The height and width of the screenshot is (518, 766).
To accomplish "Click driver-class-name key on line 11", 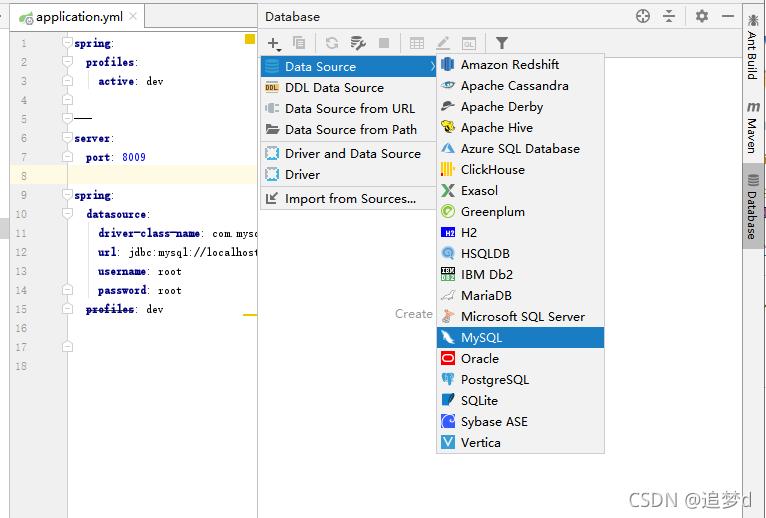I will click(x=149, y=233).
